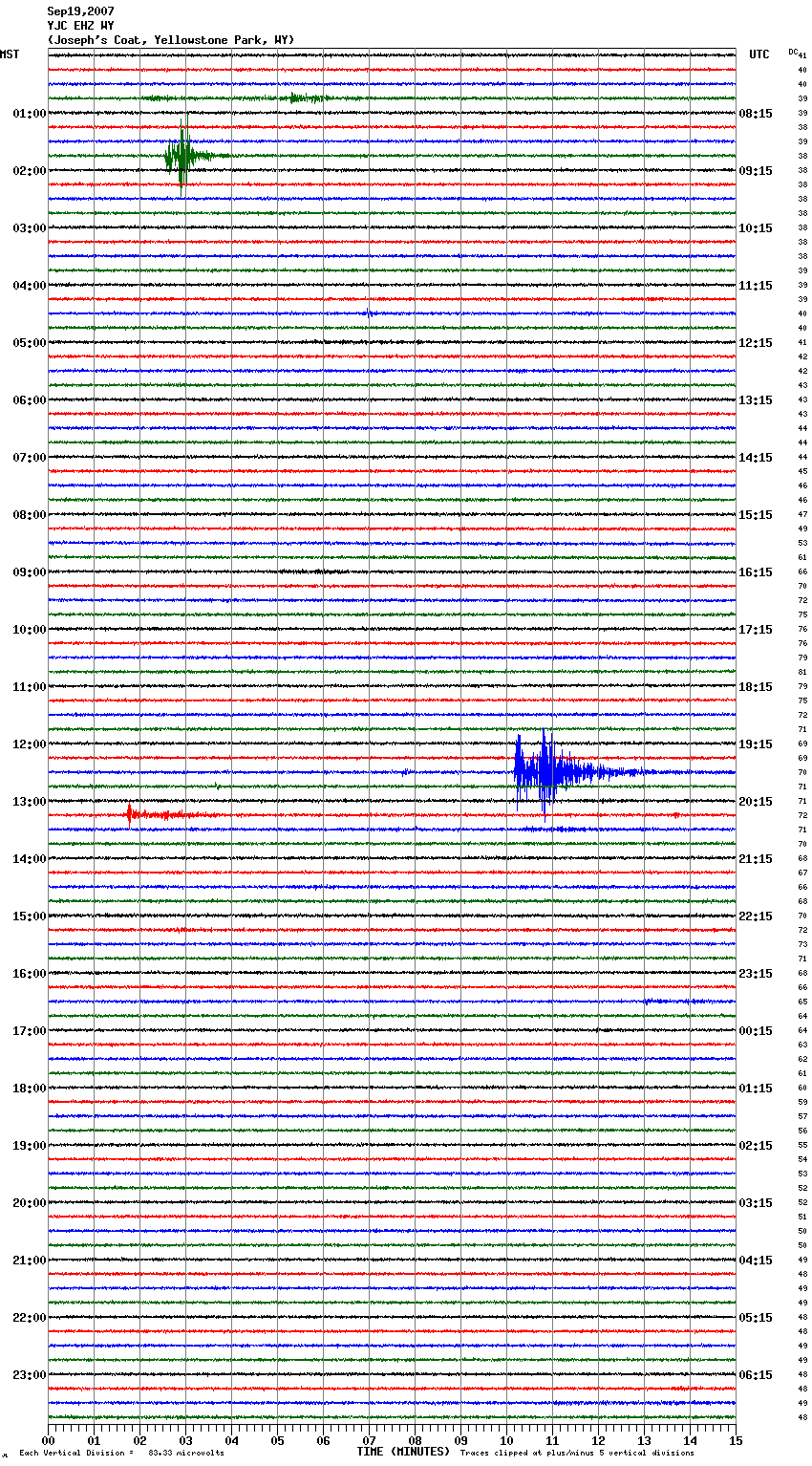
Task: Click the 'Traces clipped at plus/minus 5 vertical divisions' note
Action: [577, 1454]
